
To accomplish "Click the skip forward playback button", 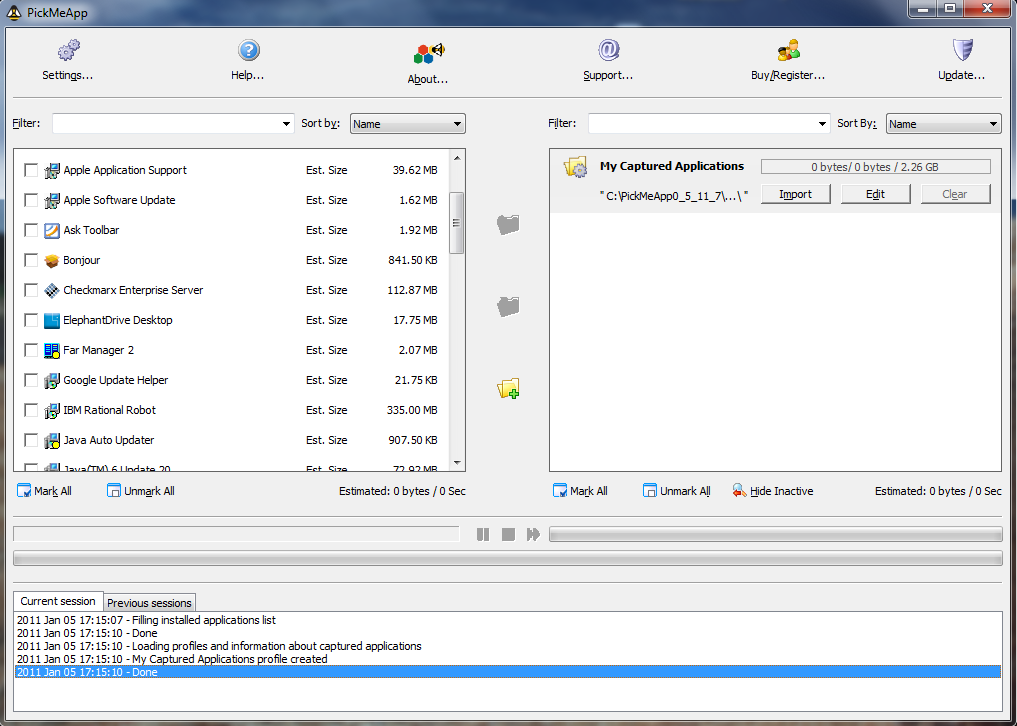I will point(533,534).
